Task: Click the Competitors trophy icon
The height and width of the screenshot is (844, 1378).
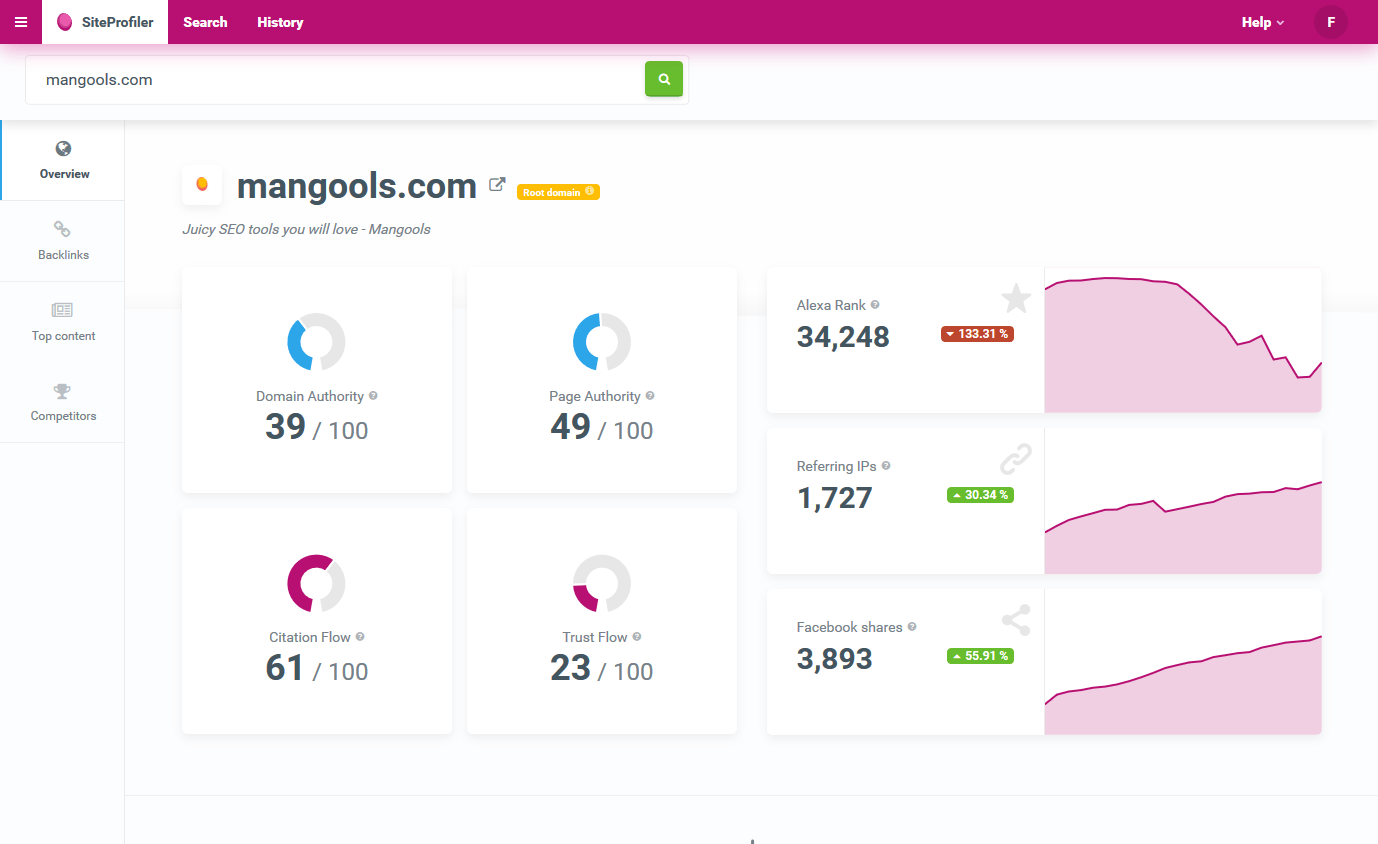Action: tap(63, 391)
